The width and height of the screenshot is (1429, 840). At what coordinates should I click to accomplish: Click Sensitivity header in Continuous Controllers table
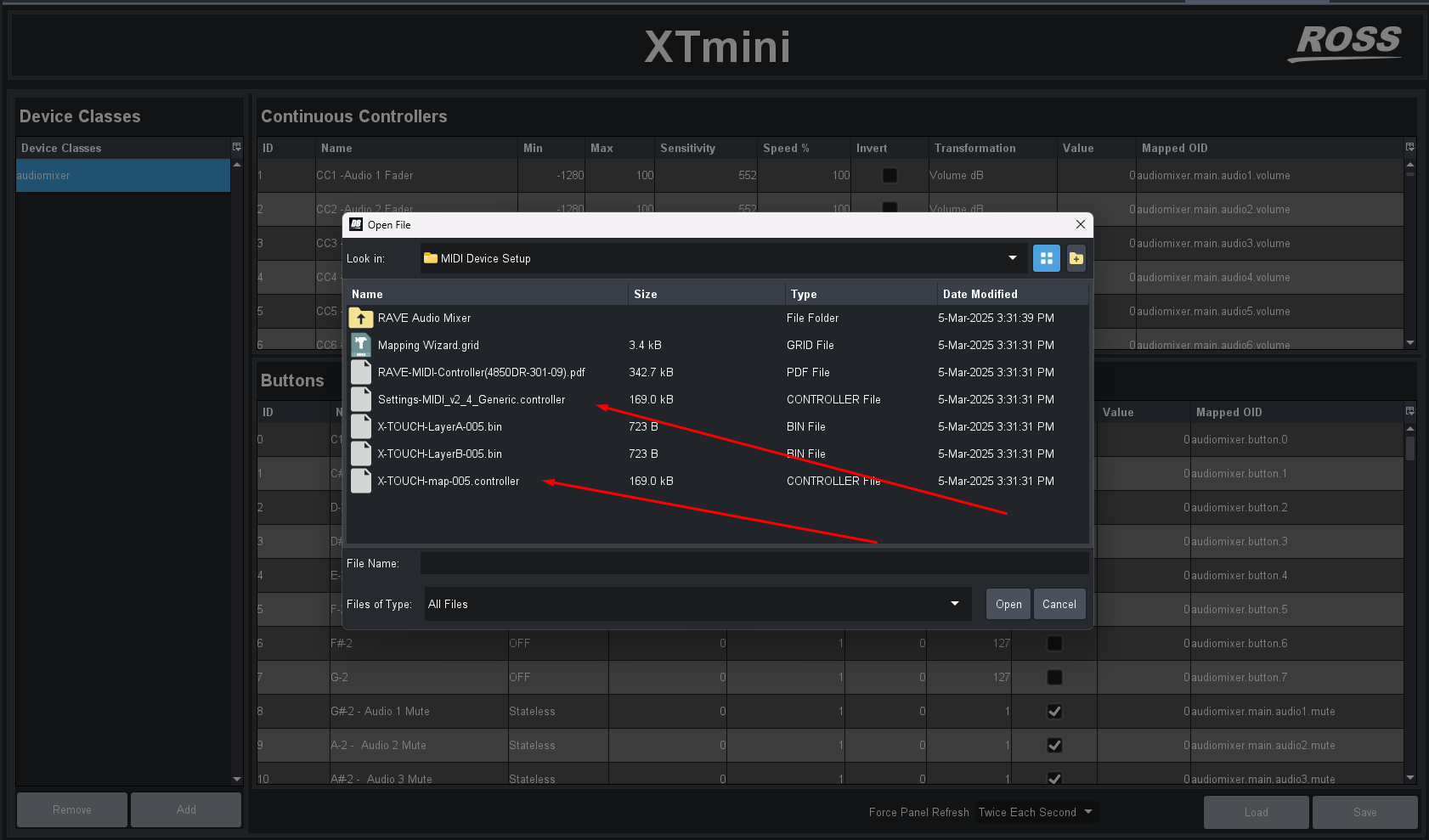coord(705,148)
